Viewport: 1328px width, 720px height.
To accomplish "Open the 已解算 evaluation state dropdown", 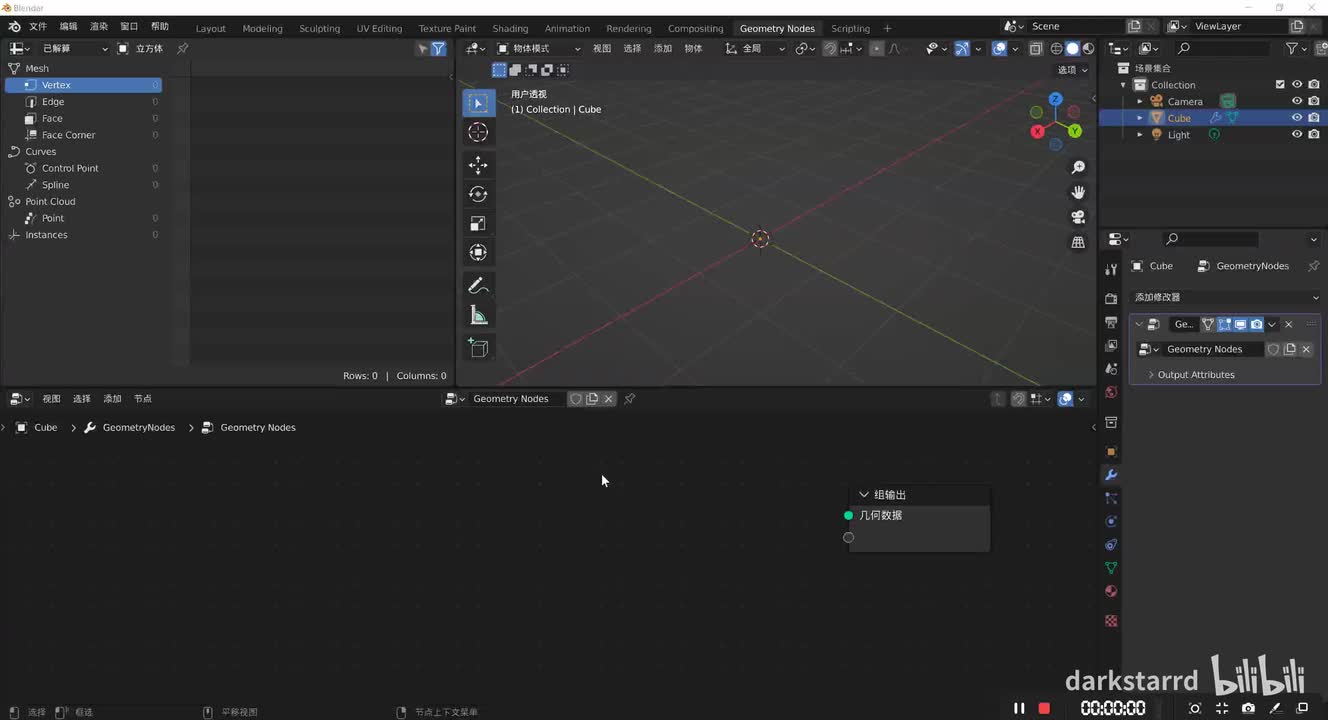I will [75, 48].
